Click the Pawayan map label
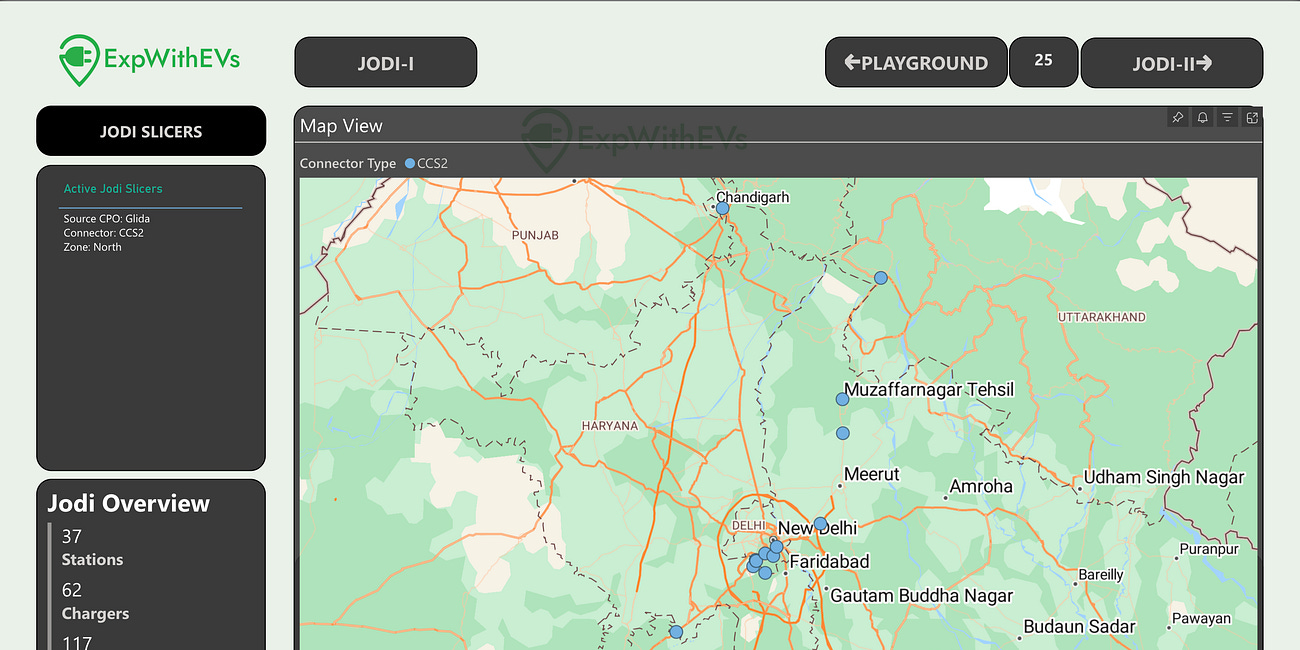This screenshot has height=650, width=1300. coord(1201,618)
